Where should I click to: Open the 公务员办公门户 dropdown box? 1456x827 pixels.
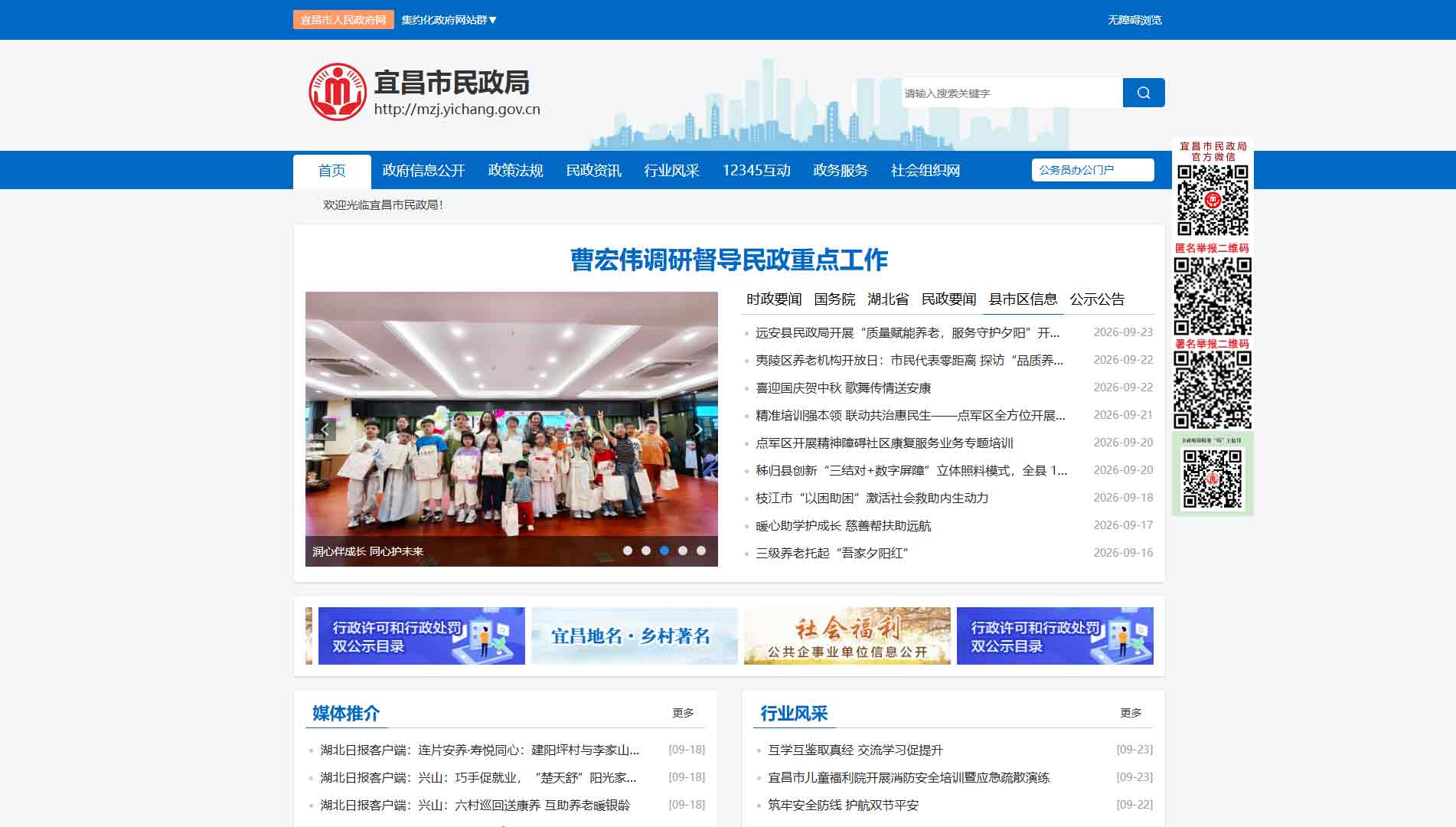pos(1092,170)
